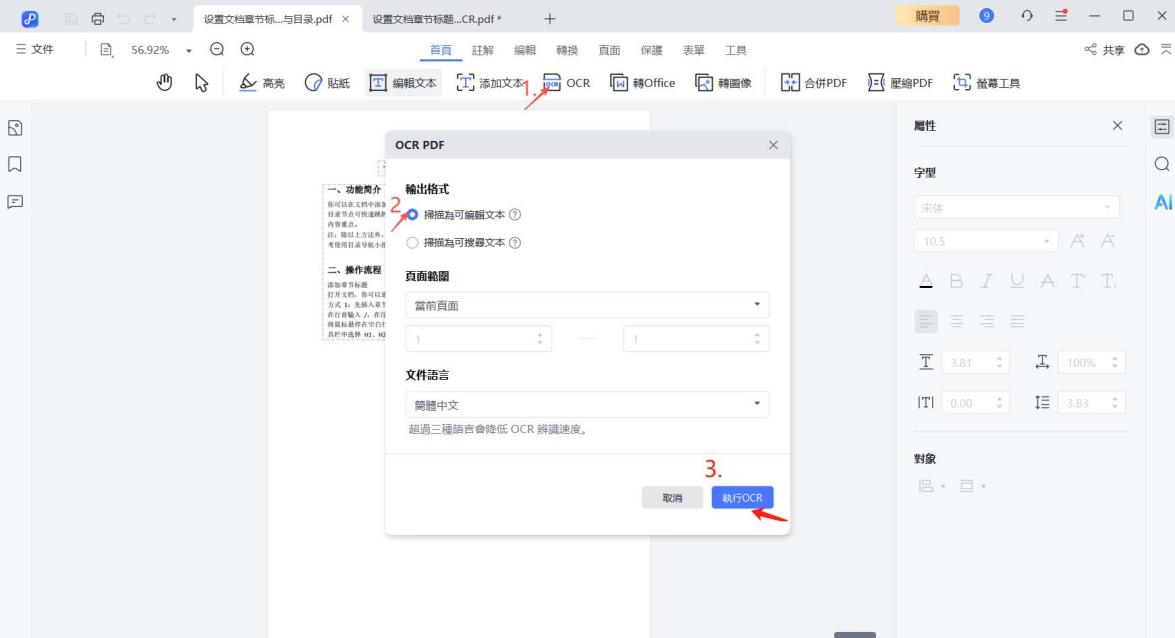Open the 文件語言 document language dropdown
This screenshot has height=638, width=1175.
pyautogui.click(x=588, y=403)
